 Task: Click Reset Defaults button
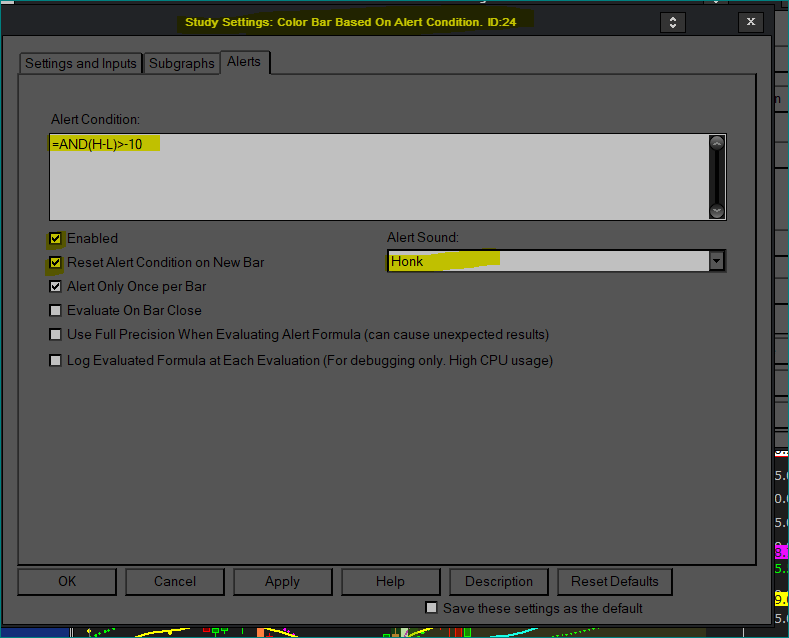[614, 582]
